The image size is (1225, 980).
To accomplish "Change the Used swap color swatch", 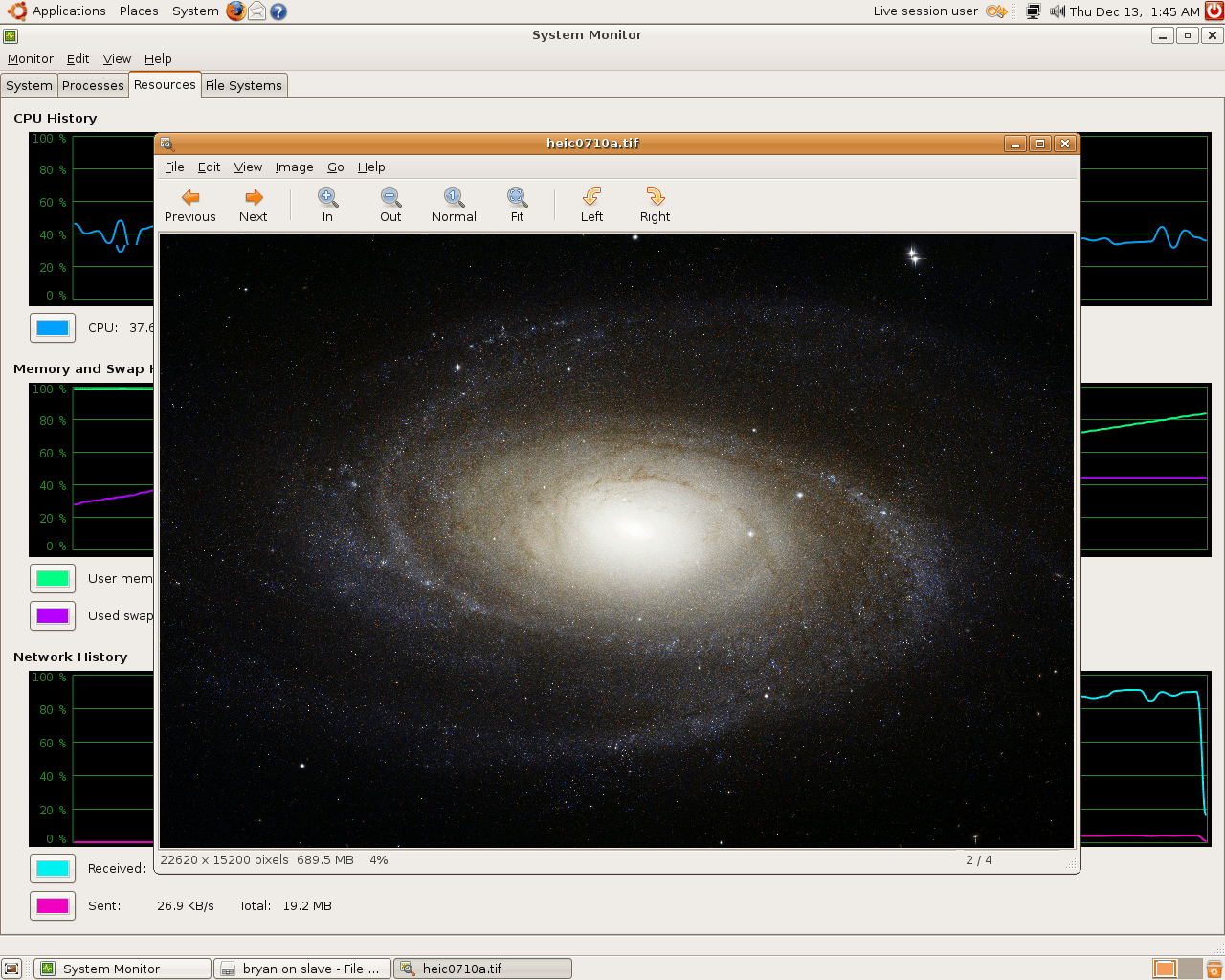I will pos(53,615).
